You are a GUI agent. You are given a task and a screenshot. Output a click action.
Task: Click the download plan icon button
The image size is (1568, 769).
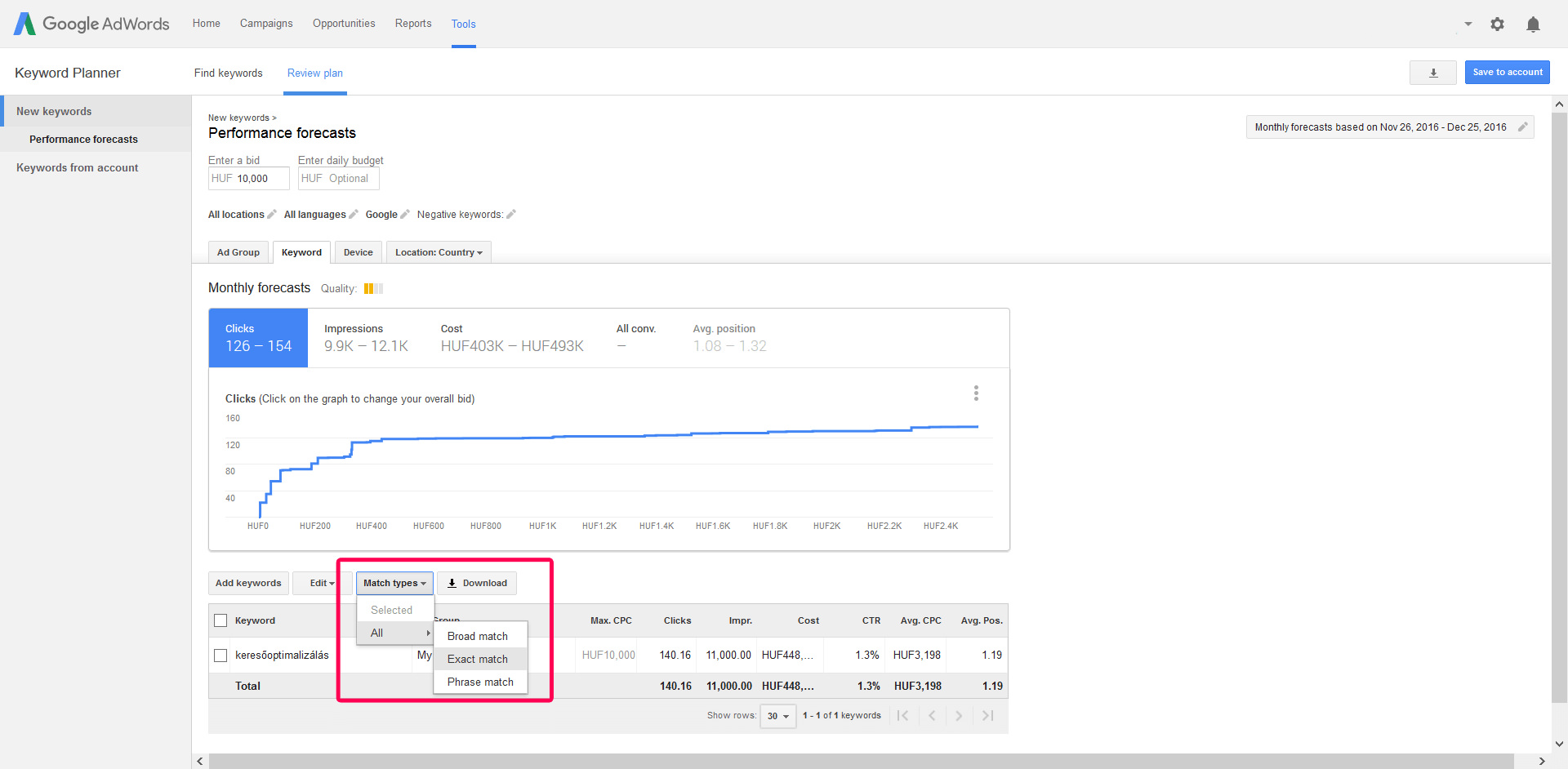point(1432,73)
